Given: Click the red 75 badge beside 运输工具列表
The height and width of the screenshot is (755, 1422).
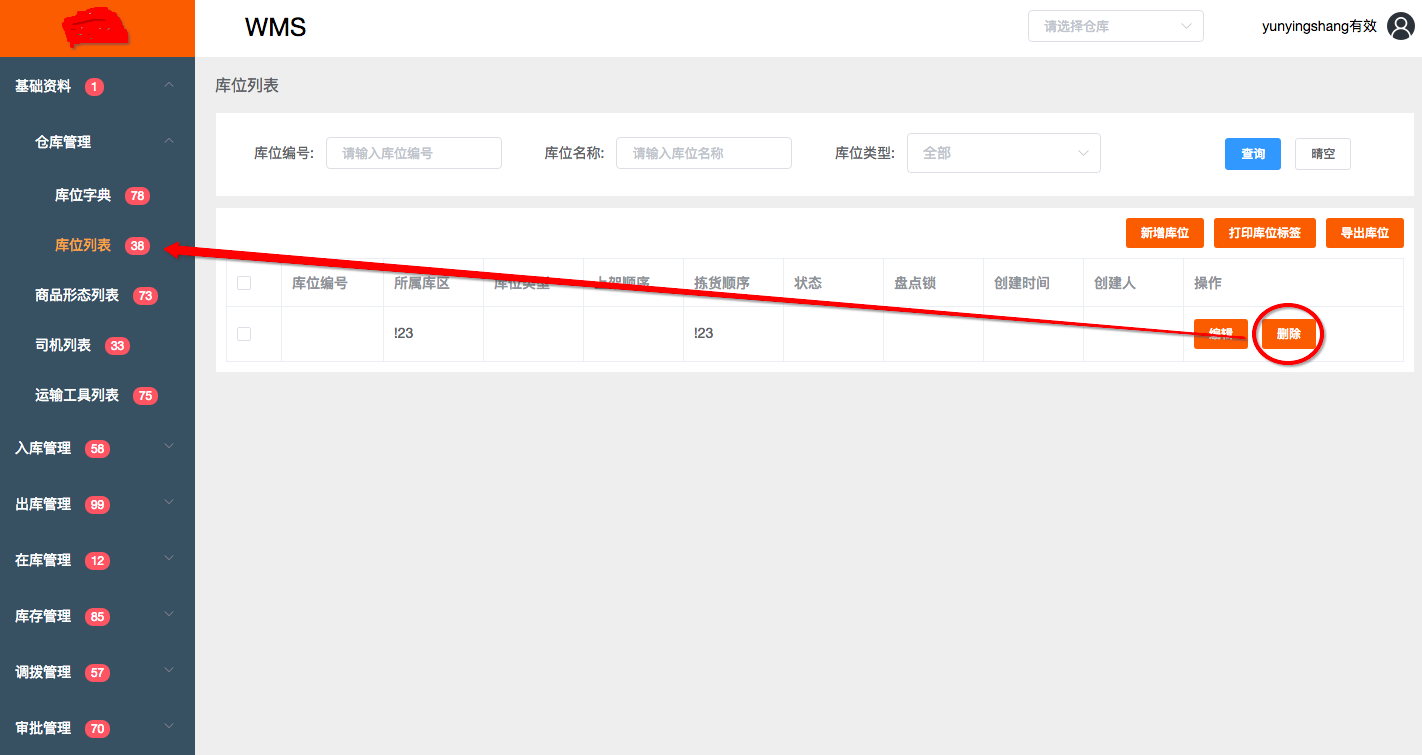Looking at the screenshot, I should [145, 396].
